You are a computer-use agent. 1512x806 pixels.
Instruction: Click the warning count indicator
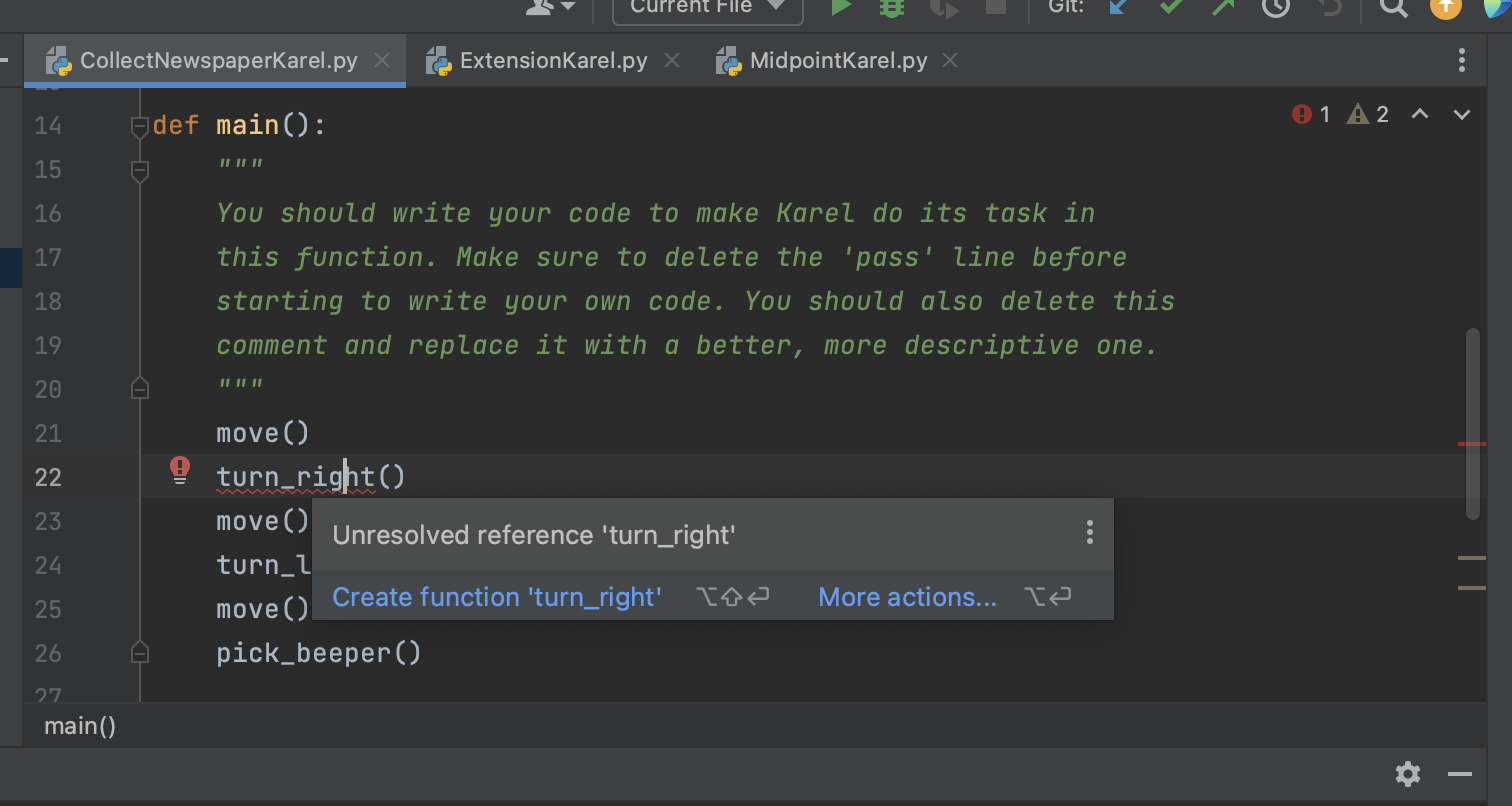click(x=1368, y=114)
